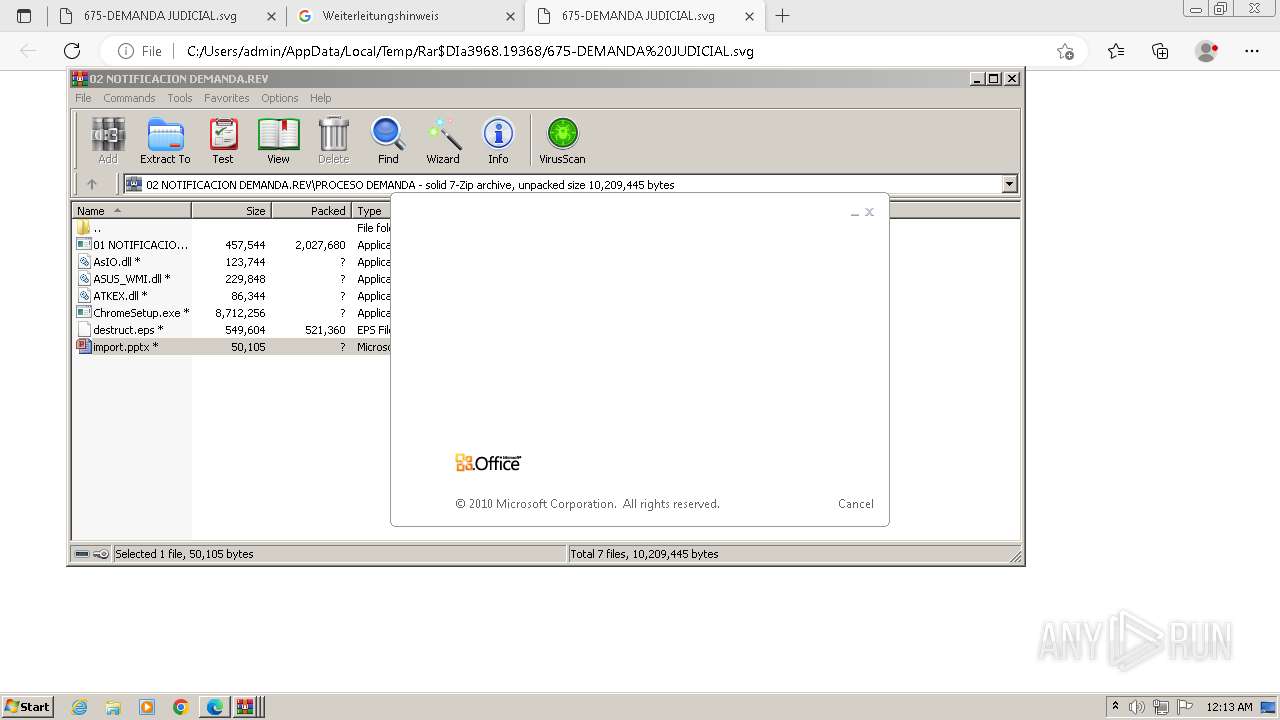
Task: Launch Internet Explorer from taskbar
Action: tap(79, 707)
